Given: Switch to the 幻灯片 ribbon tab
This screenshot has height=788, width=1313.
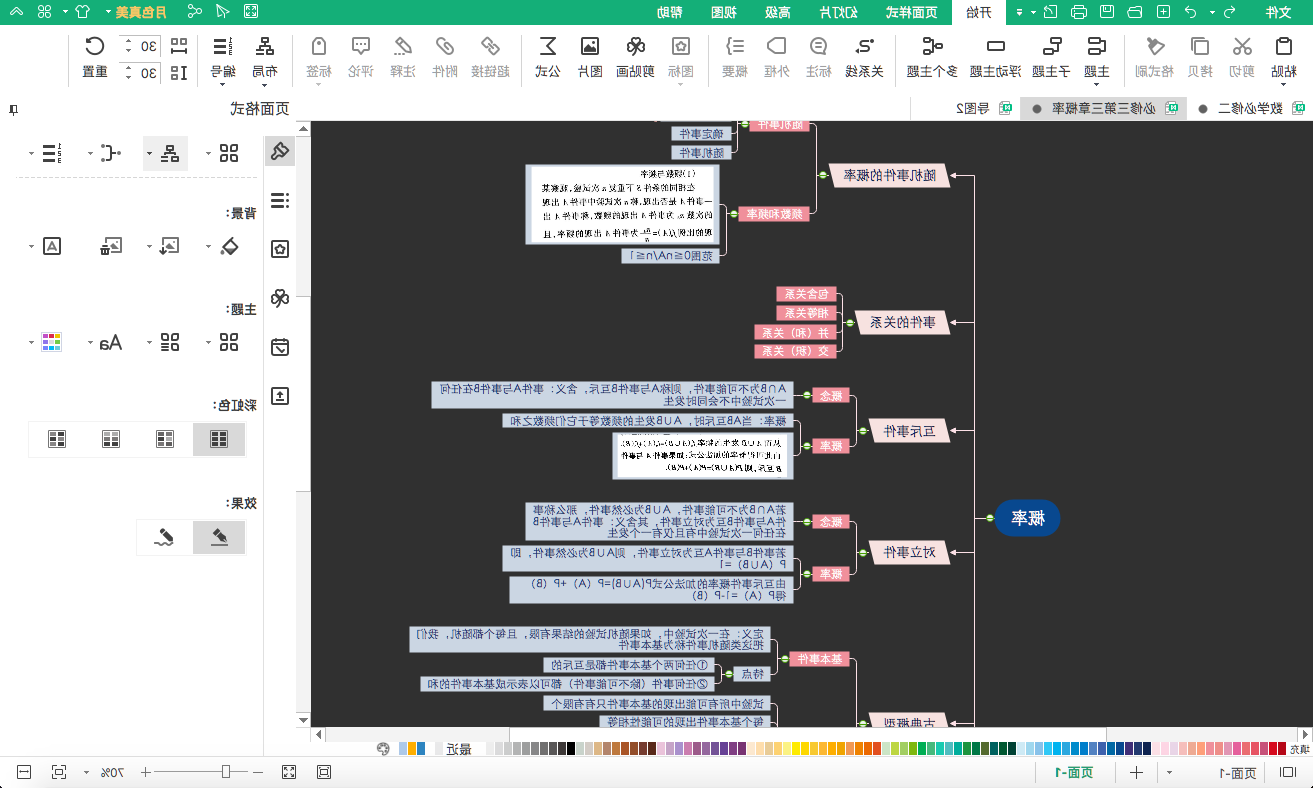Looking at the screenshot, I should [x=837, y=12].
